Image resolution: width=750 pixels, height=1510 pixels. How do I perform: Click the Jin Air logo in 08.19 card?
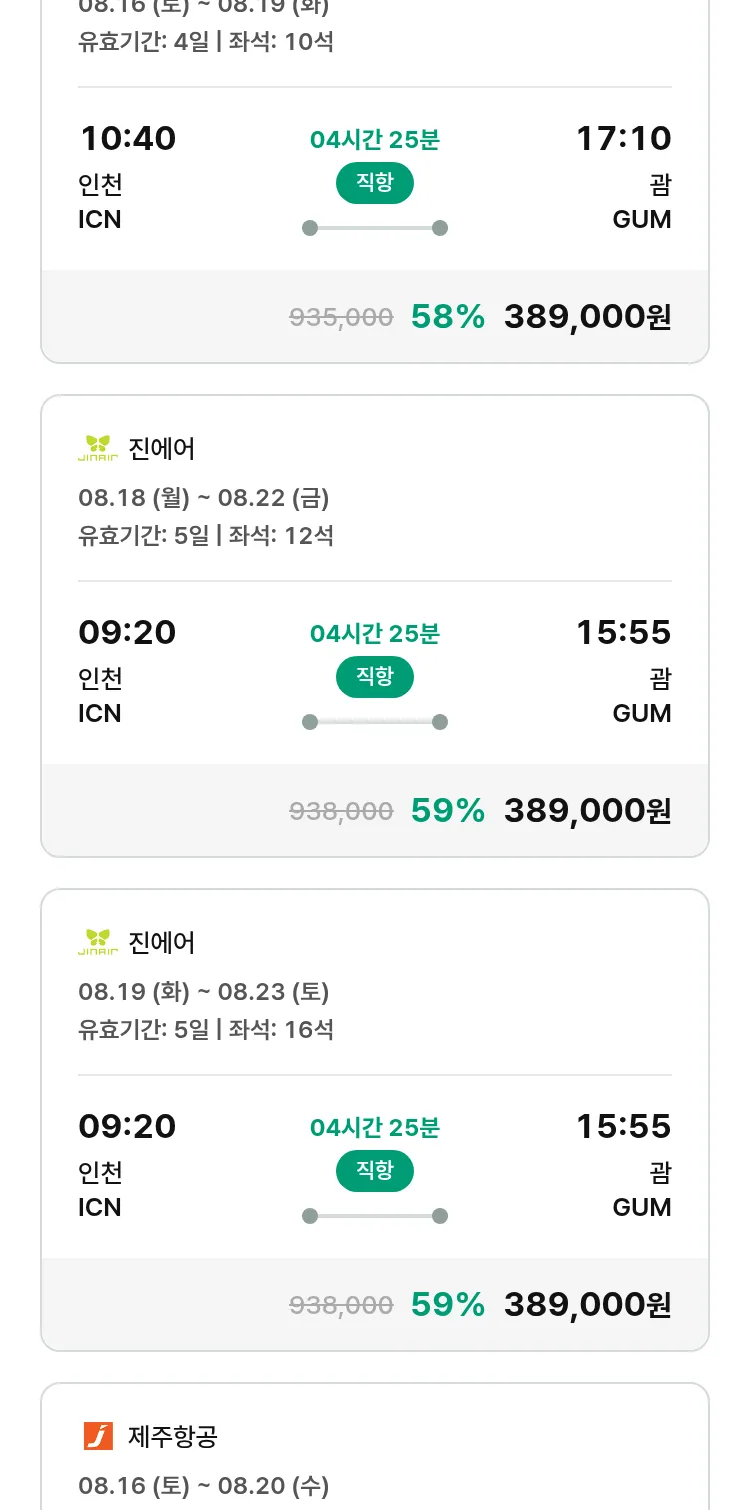pyautogui.click(x=98, y=943)
